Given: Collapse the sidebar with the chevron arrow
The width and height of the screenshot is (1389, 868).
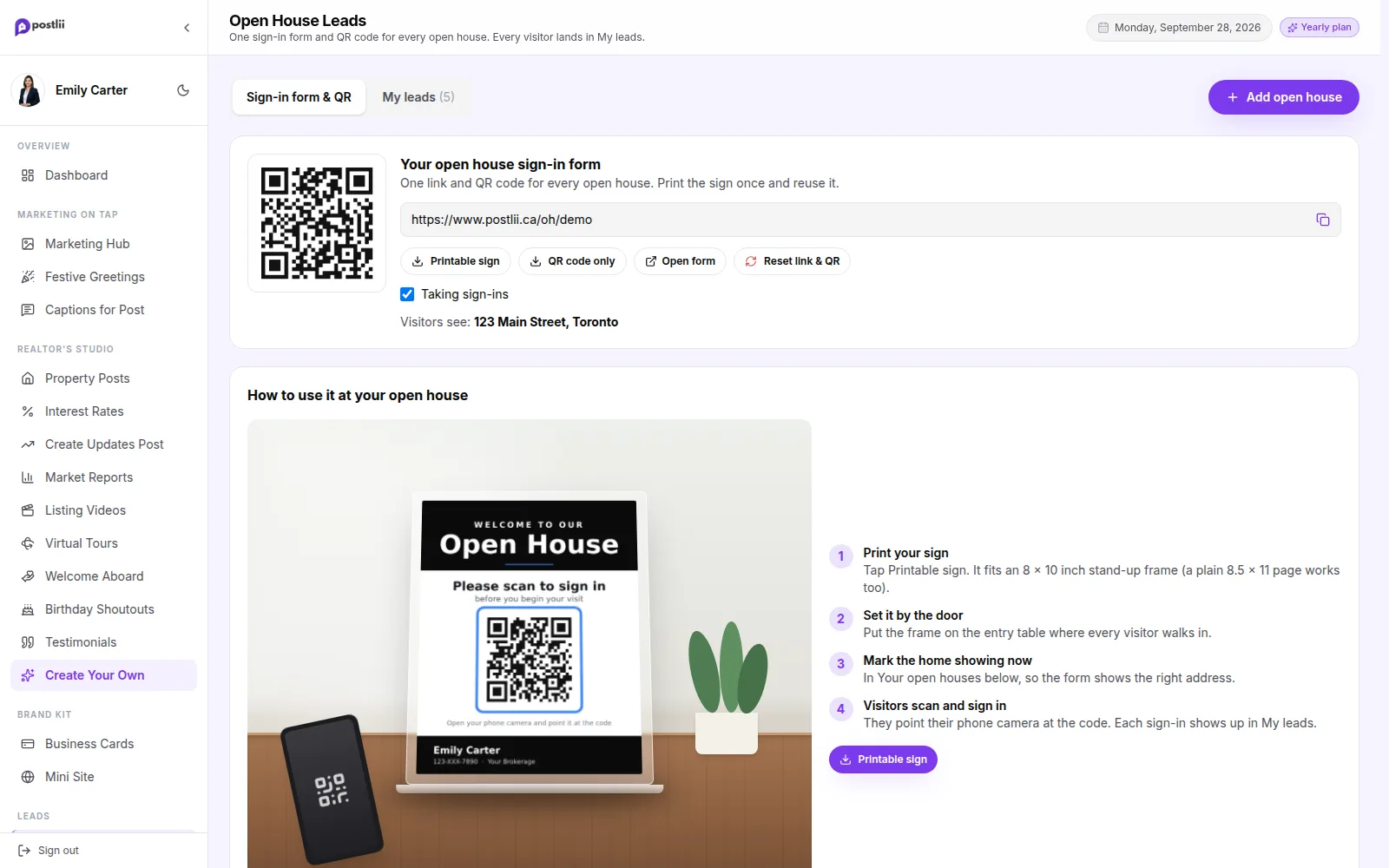Looking at the screenshot, I should pyautogui.click(x=187, y=28).
